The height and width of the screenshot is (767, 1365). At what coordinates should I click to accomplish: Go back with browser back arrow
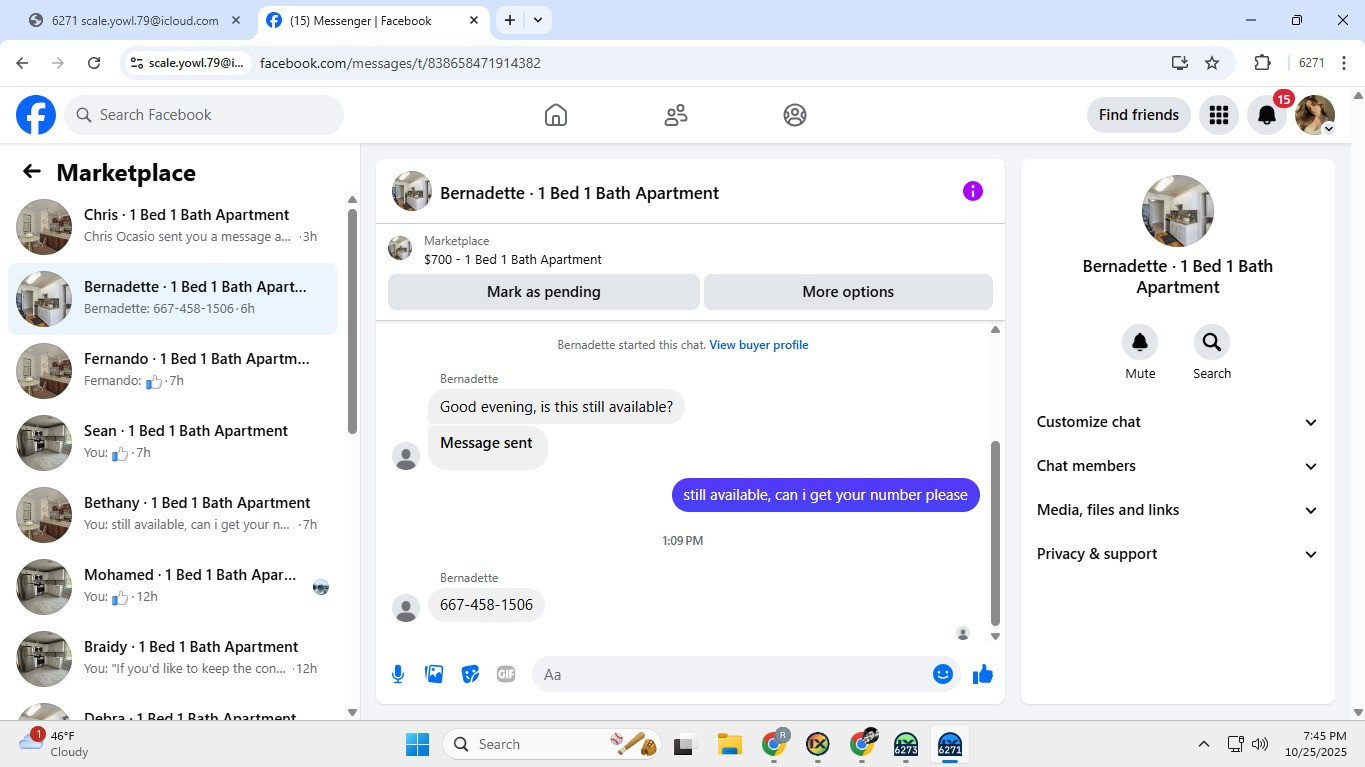click(x=22, y=63)
